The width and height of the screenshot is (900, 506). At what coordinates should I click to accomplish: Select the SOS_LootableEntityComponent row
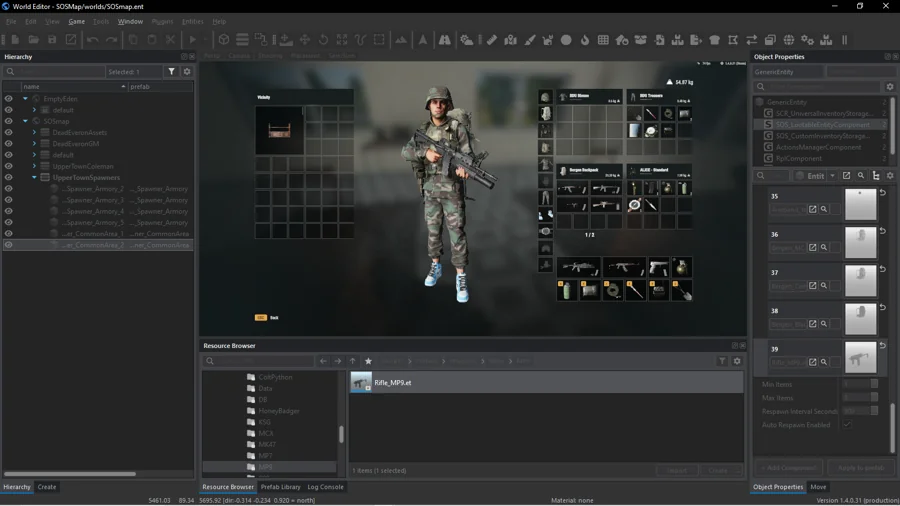[x=822, y=124]
